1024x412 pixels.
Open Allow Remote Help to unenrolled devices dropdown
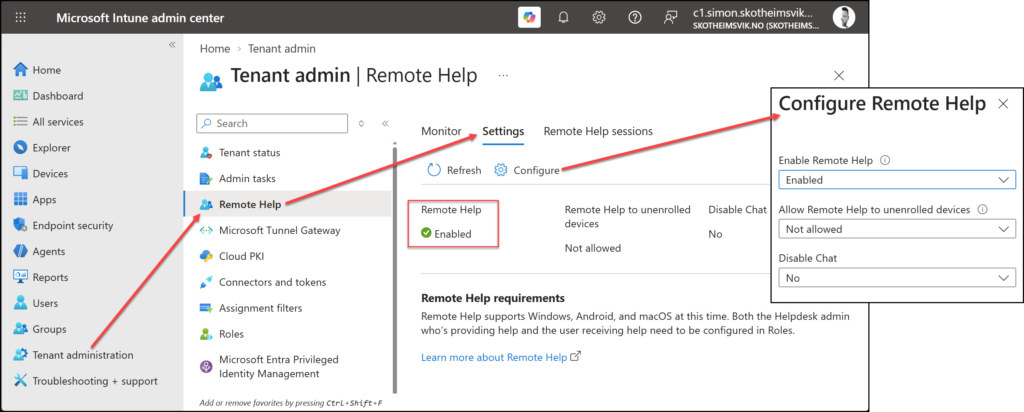click(x=897, y=229)
